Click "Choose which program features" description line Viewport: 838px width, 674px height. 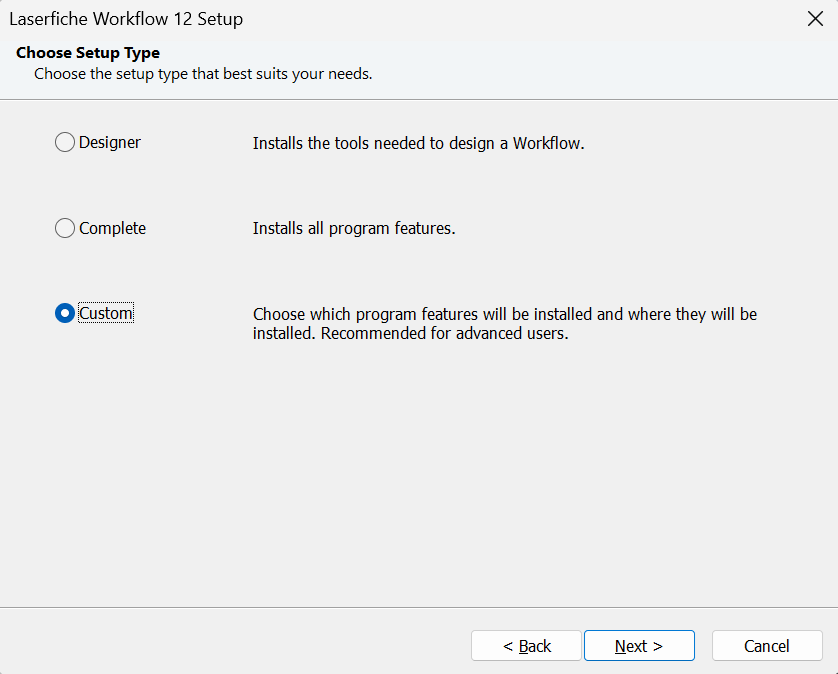(504, 314)
